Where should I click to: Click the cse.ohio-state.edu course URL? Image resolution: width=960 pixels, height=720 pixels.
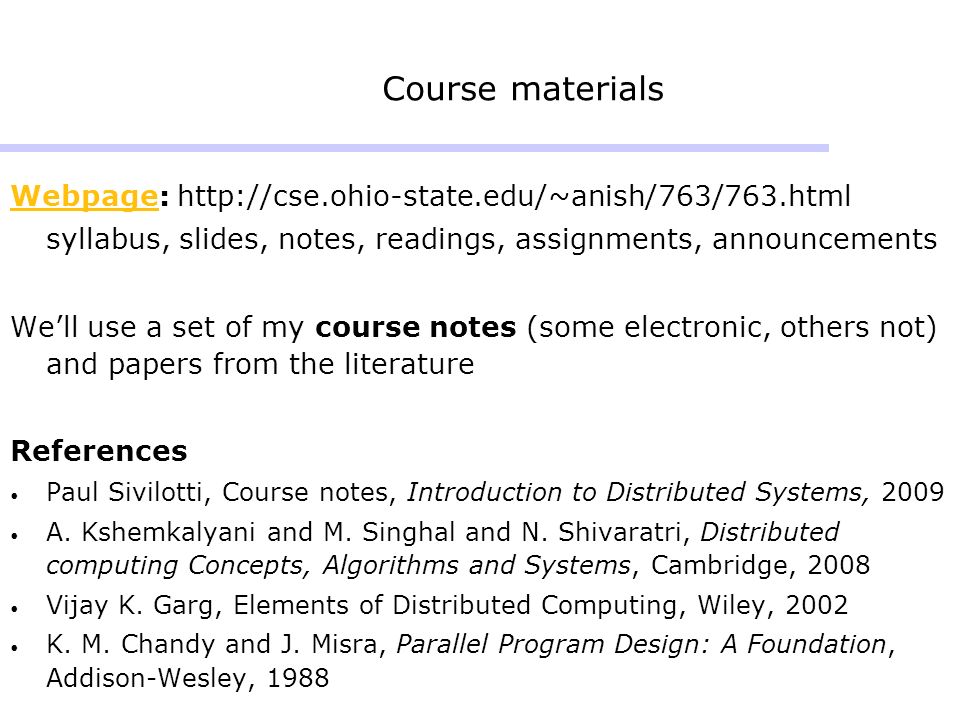click(x=514, y=197)
